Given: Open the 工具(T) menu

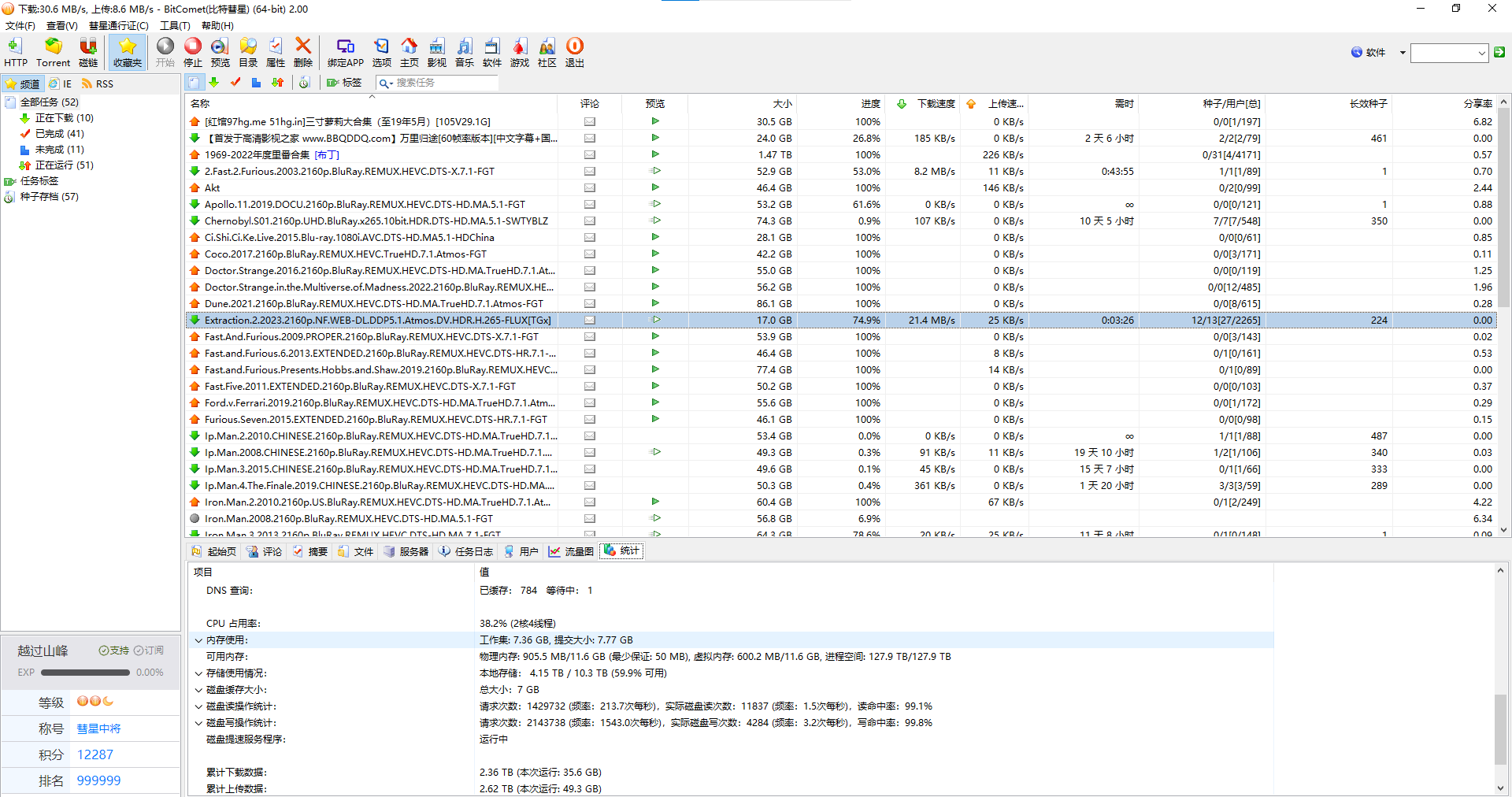Looking at the screenshot, I should 175,25.
